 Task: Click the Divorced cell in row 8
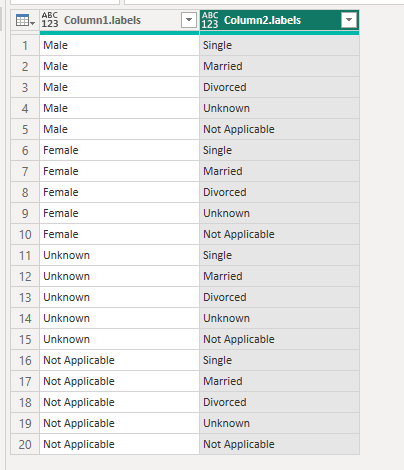coord(279,192)
